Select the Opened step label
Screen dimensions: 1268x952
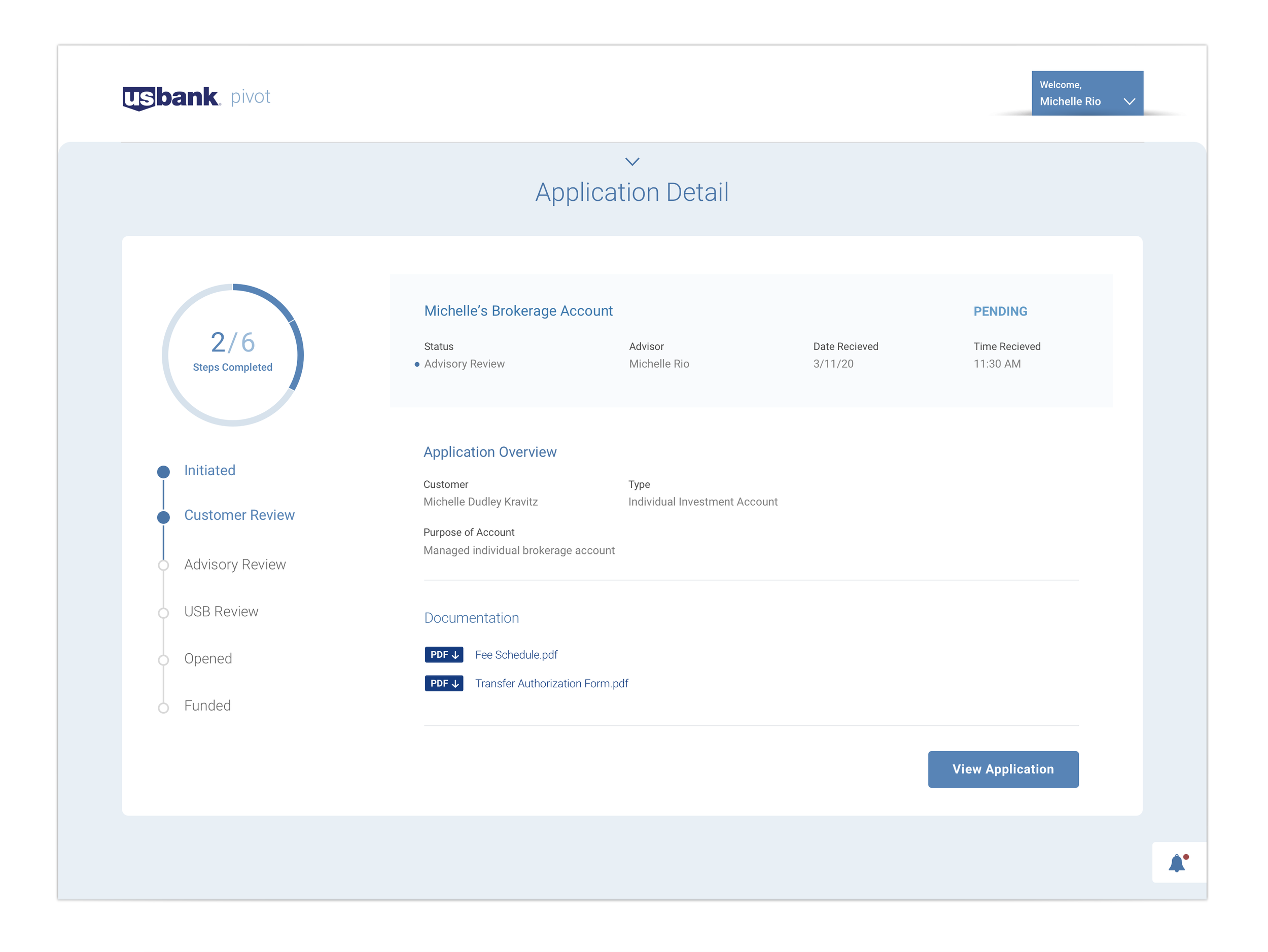pos(208,658)
